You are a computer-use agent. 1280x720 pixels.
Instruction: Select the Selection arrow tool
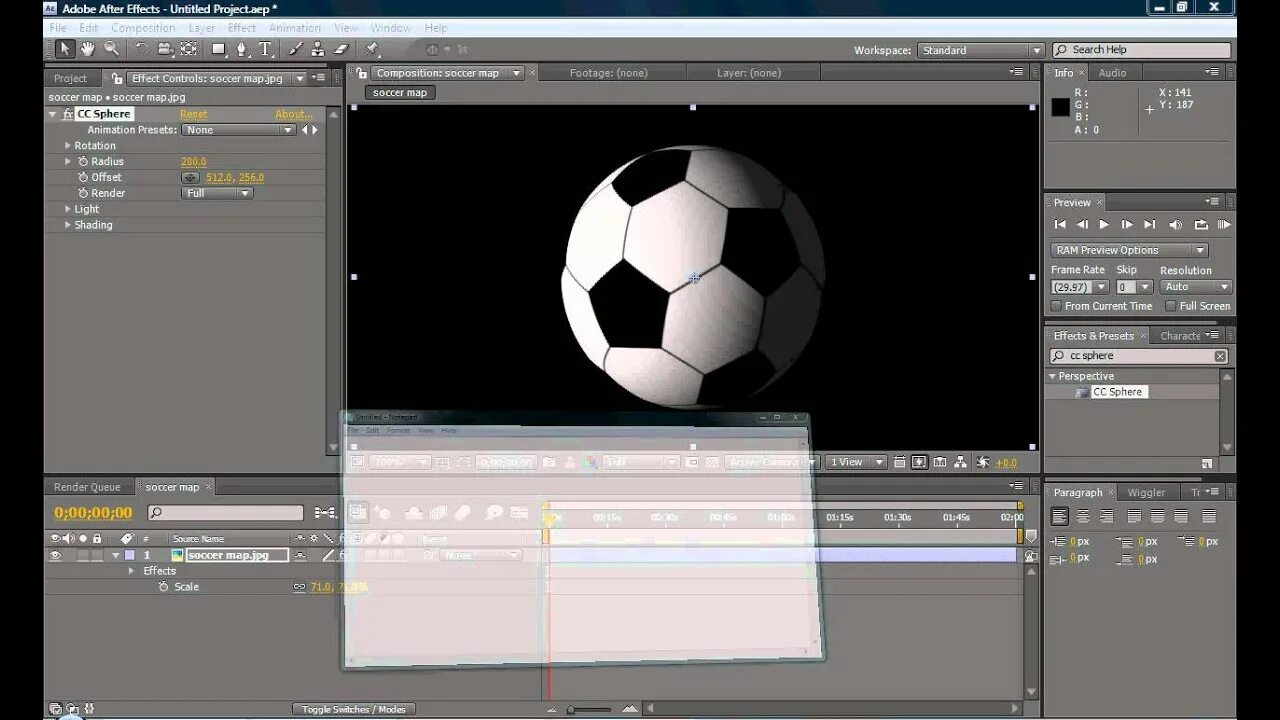coord(64,49)
